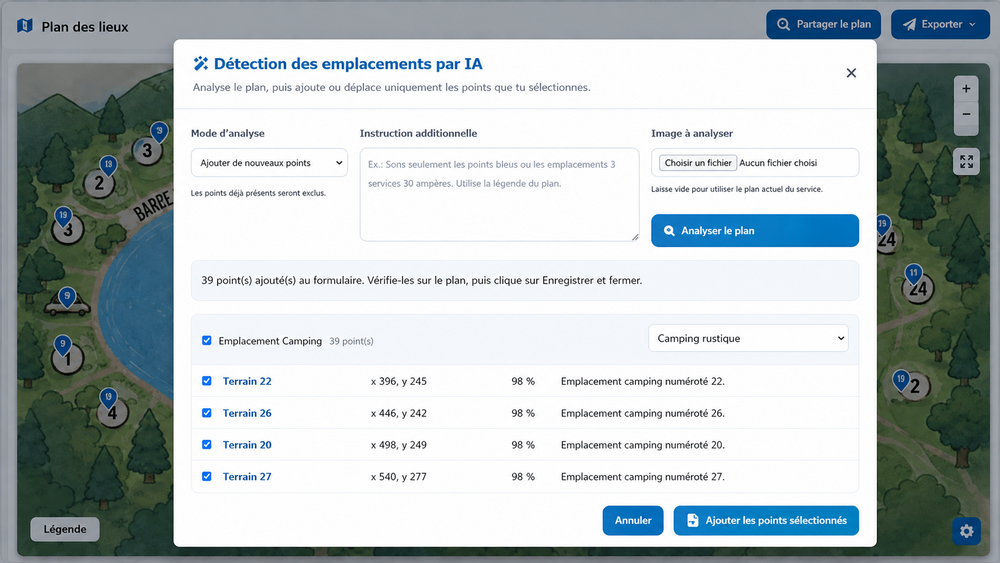Toggle the Emplacement Camping group checkbox
Image resolution: width=1000 pixels, height=563 pixels.
click(x=207, y=340)
